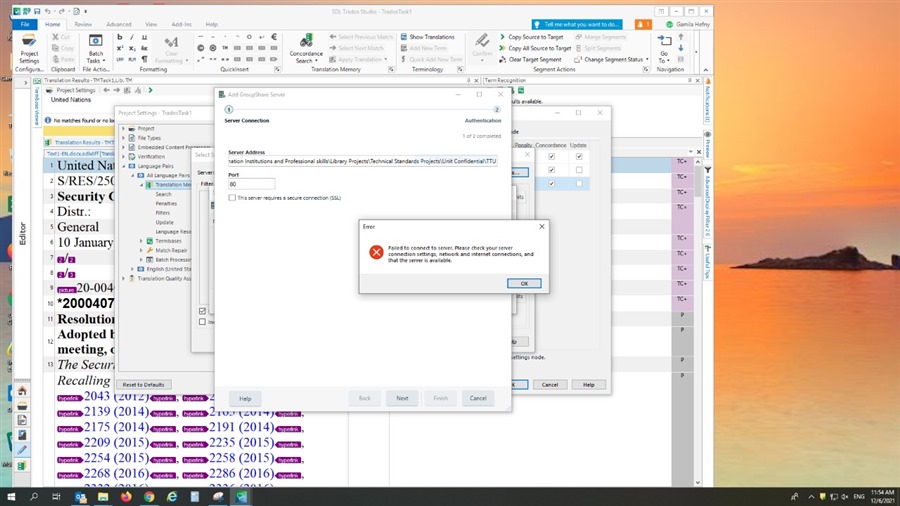Click the Undo icon in quick access toolbar
This screenshot has height=506, width=900.
(48, 11)
